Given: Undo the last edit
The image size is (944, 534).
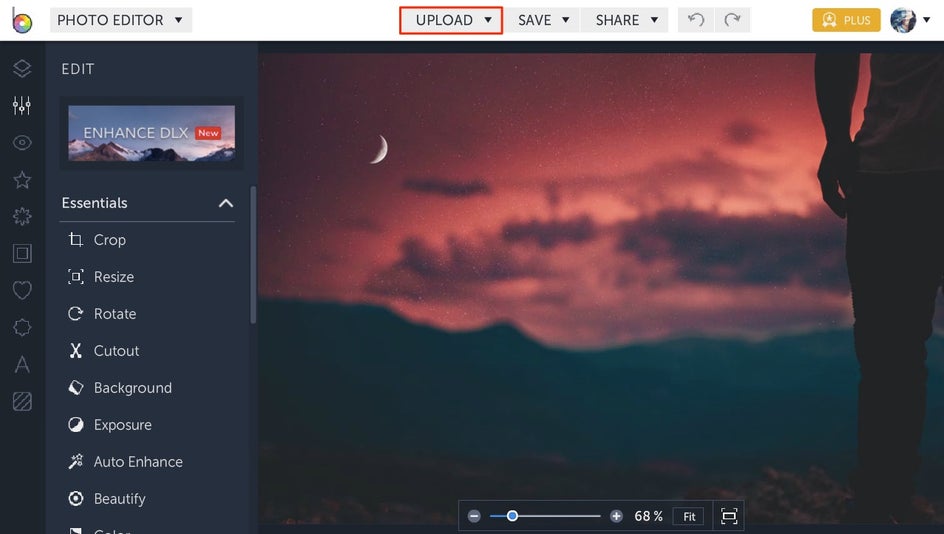Looking at the screenshot, I should (696, 20).
